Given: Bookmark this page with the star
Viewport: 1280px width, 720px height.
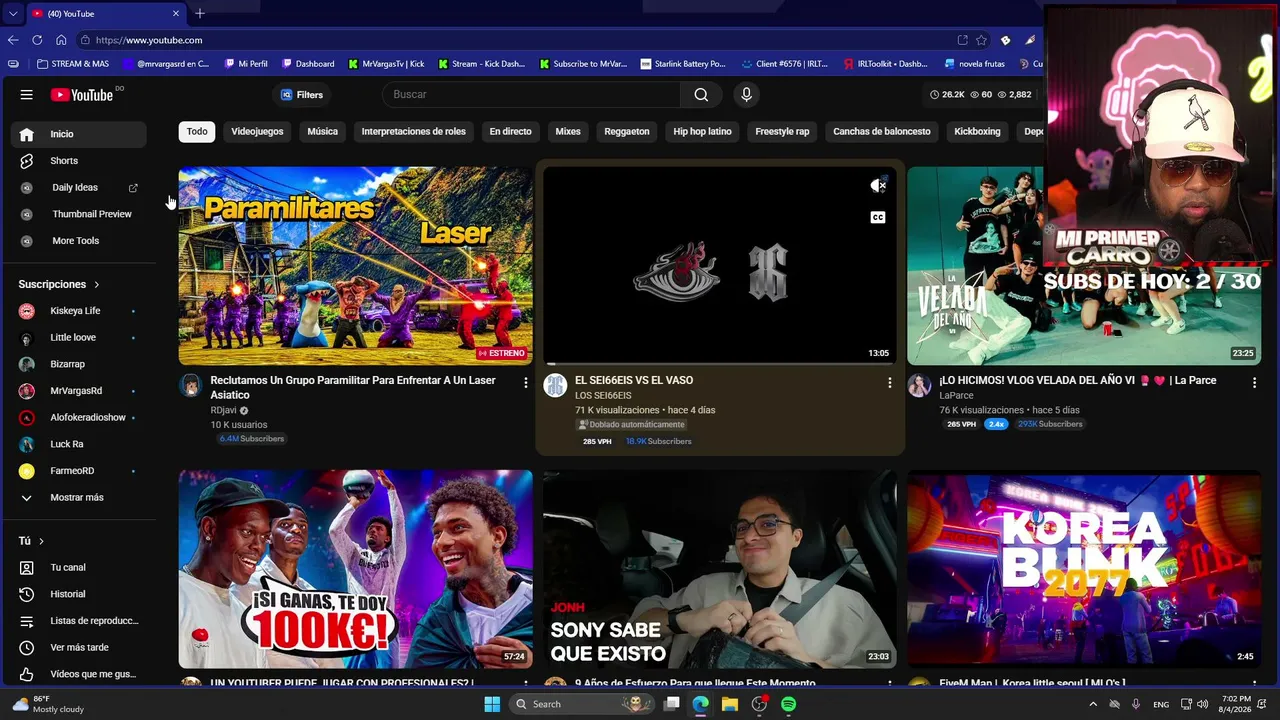Looking at the screenshot, I should [x=982, y=40].
